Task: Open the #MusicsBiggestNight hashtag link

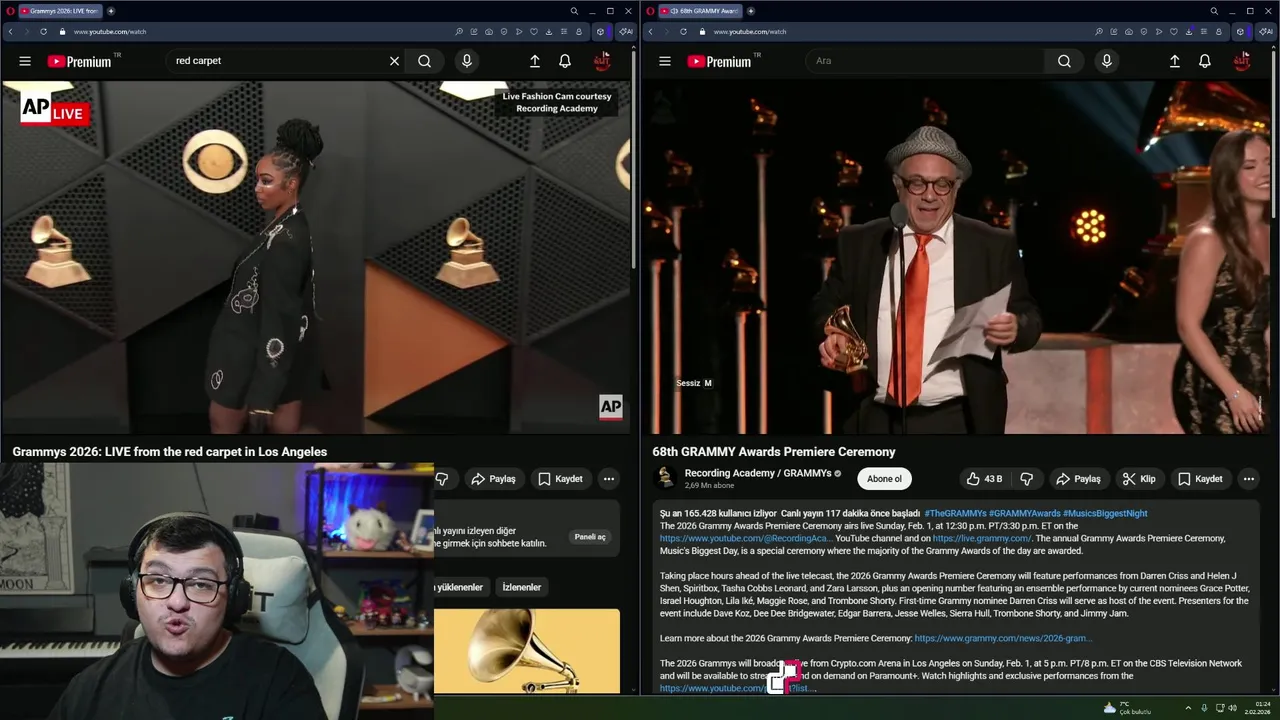Action: 1105,513
